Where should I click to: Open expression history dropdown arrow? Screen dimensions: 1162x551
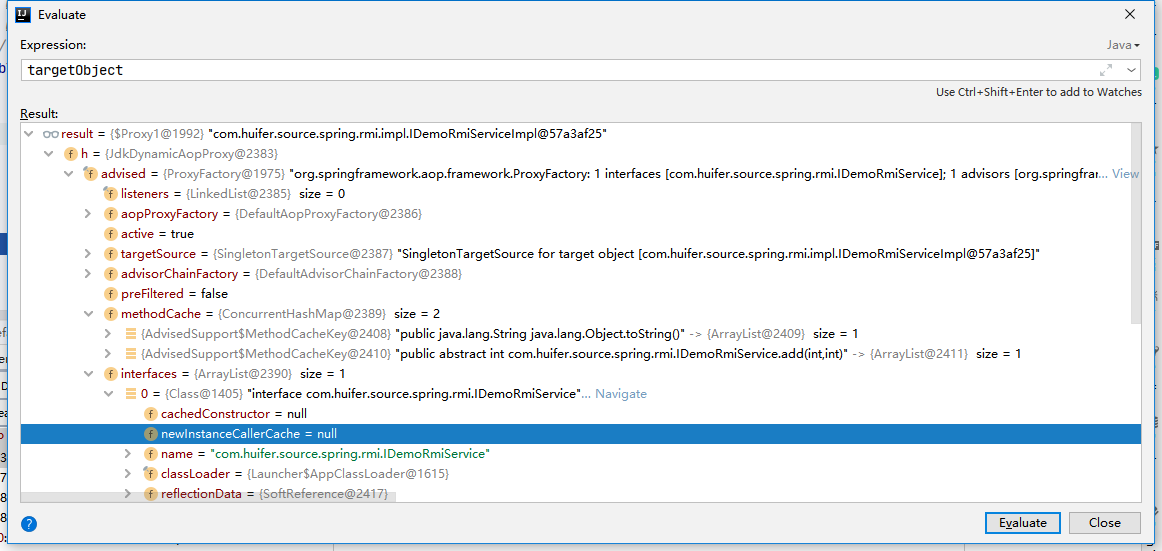tap(1131, 70)
